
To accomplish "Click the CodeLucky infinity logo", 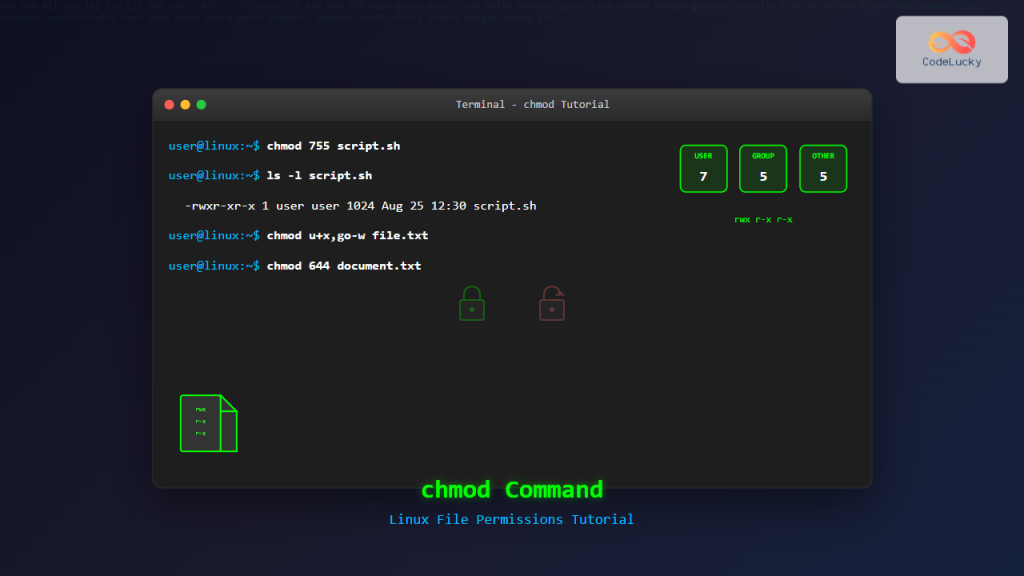I will click(950, 41).
